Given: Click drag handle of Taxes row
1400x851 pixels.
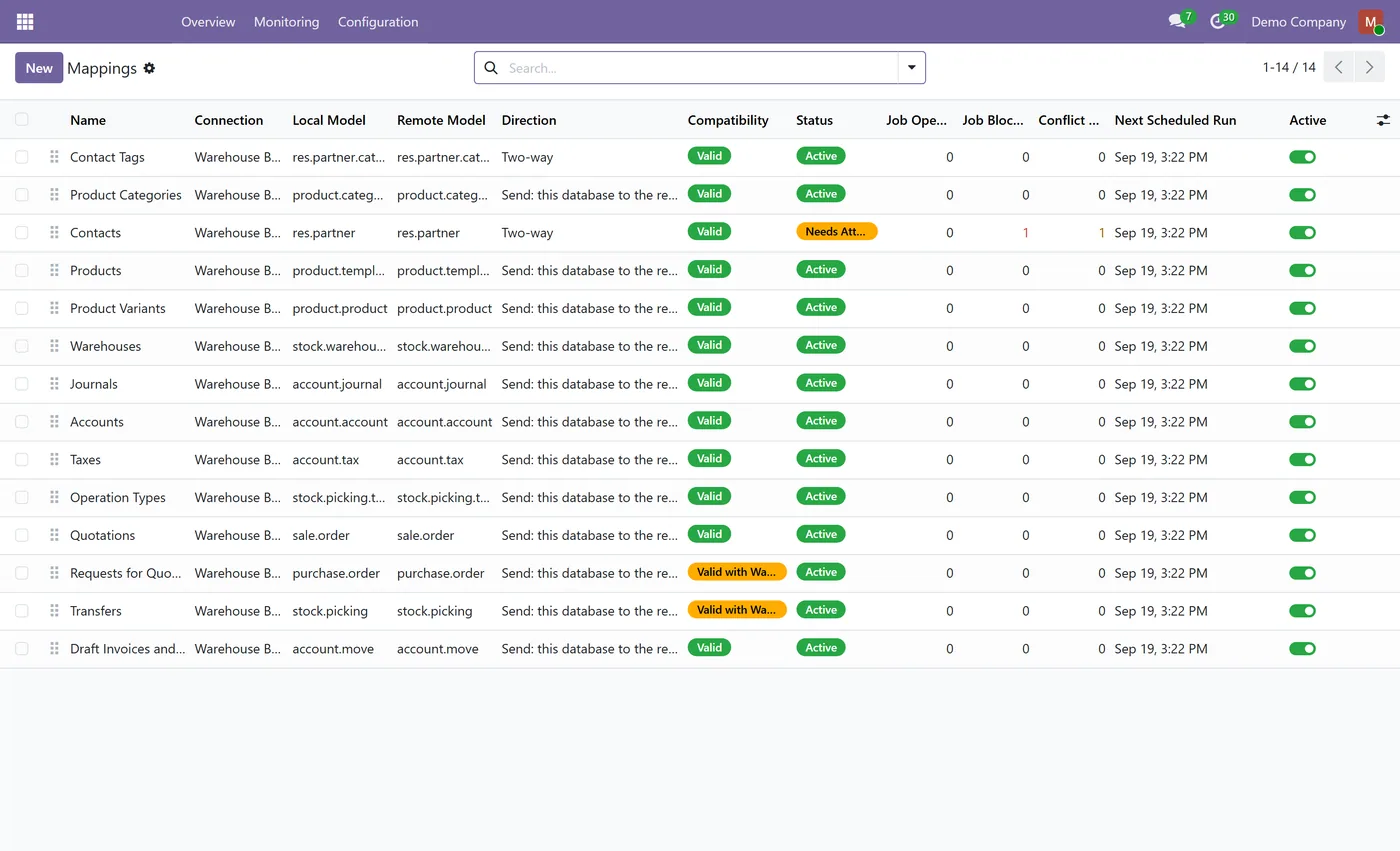Looking at the screenshot, I should tap(54, 460).
